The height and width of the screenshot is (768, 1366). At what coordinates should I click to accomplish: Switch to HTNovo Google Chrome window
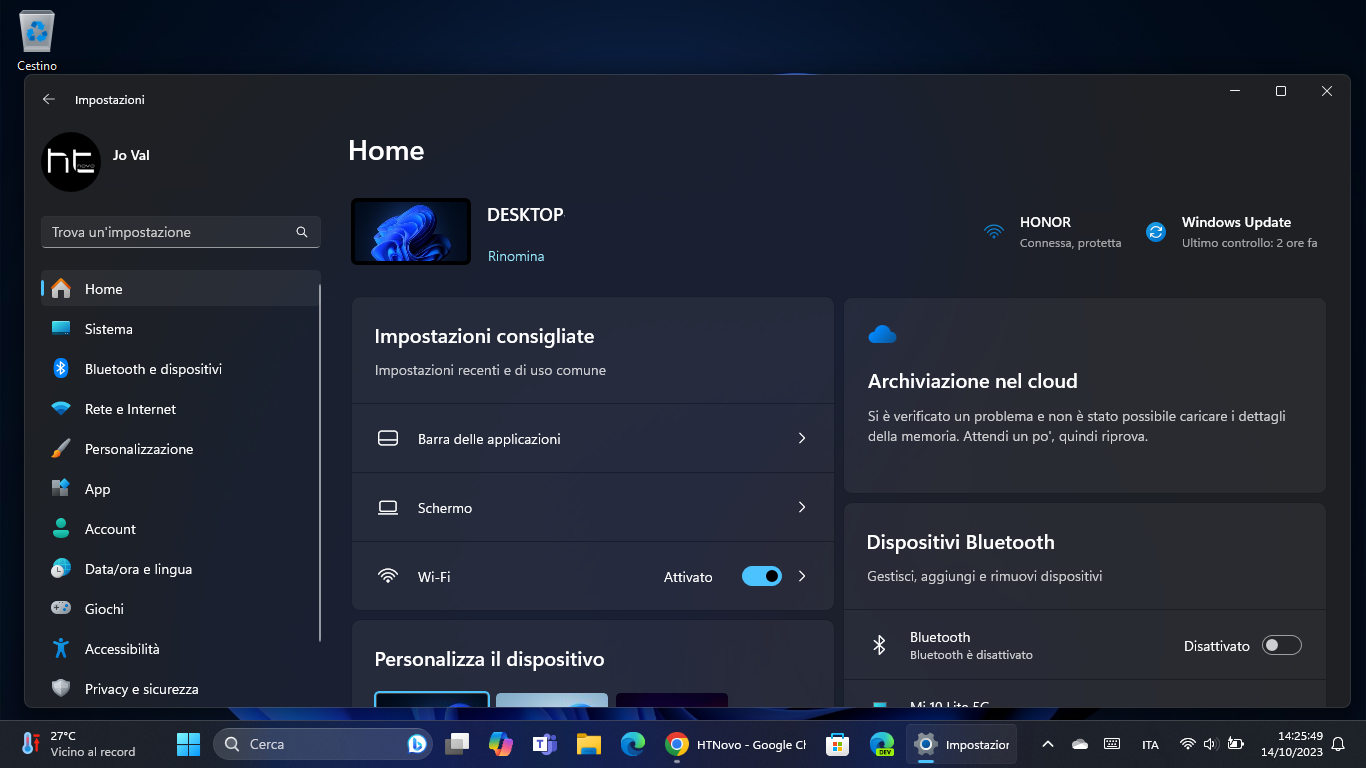click(736, 744)
